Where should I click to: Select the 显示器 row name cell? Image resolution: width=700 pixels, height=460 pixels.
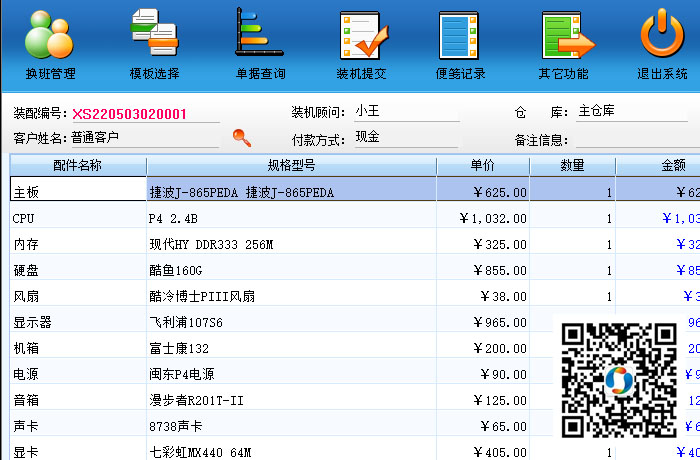78,318
